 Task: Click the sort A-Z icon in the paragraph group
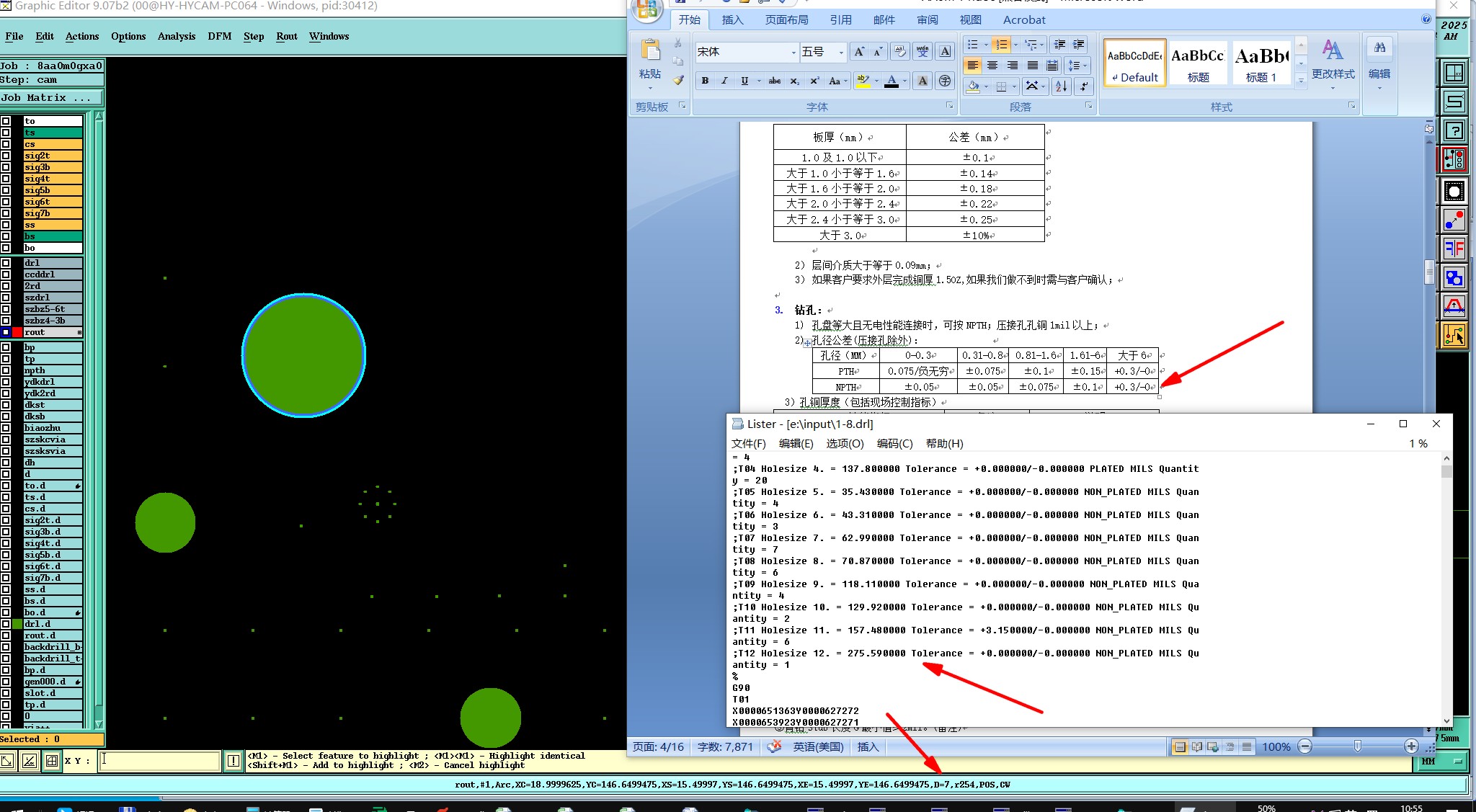[x=1061, y=86]
